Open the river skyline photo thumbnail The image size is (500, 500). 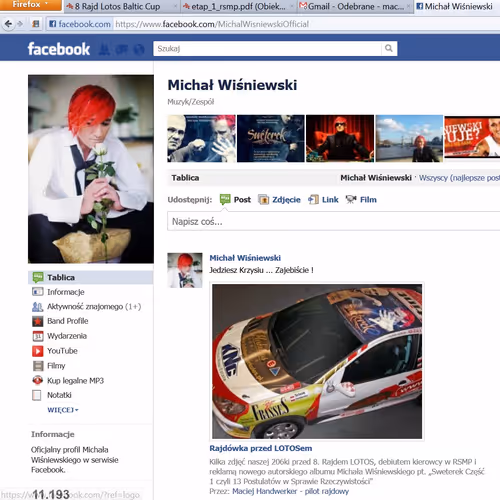(x=409, y=138)
